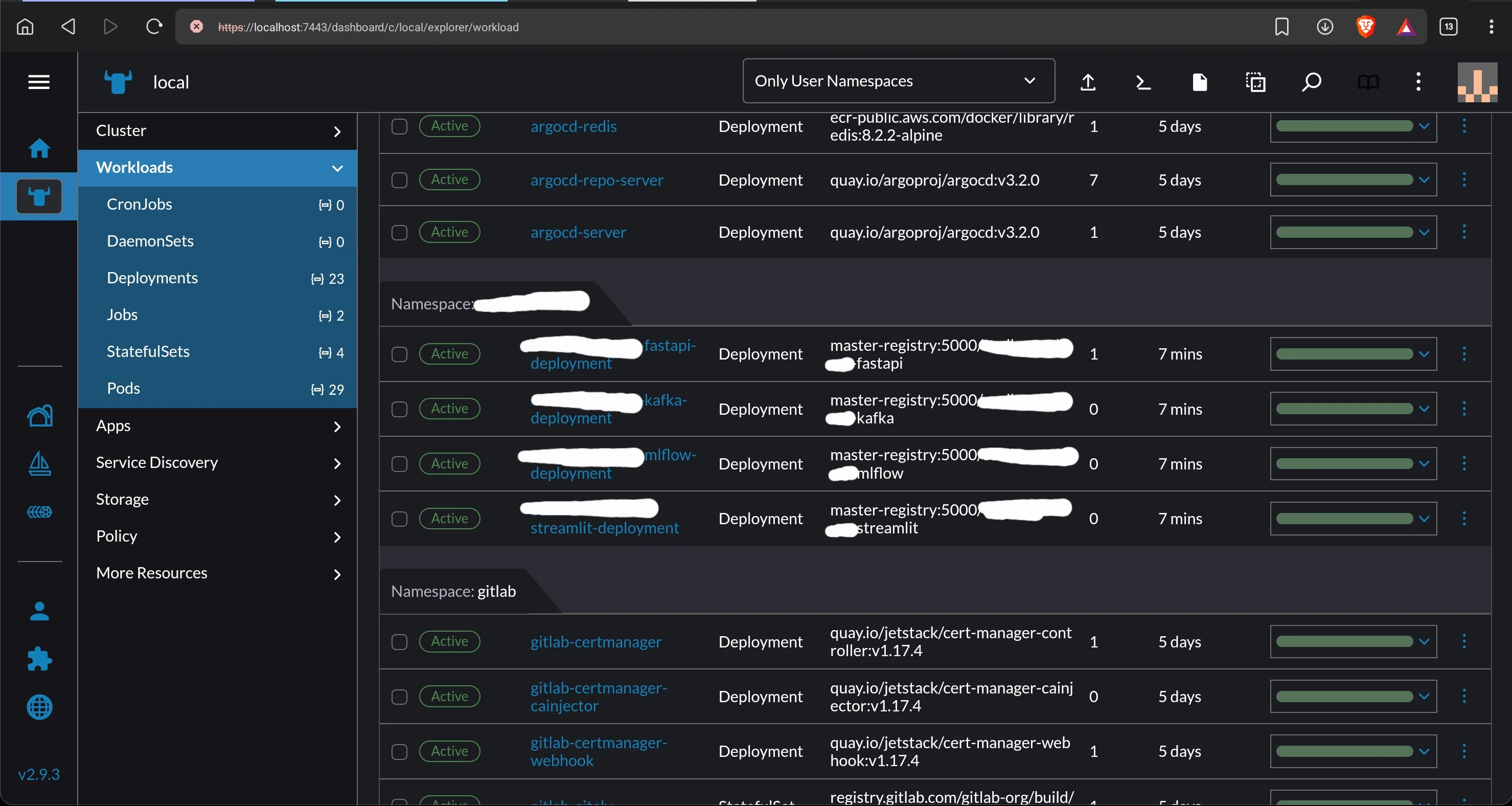
Task: Open DaemonSets in the Workloads menu
Action: pyautogui.click(x=217, y=241)
